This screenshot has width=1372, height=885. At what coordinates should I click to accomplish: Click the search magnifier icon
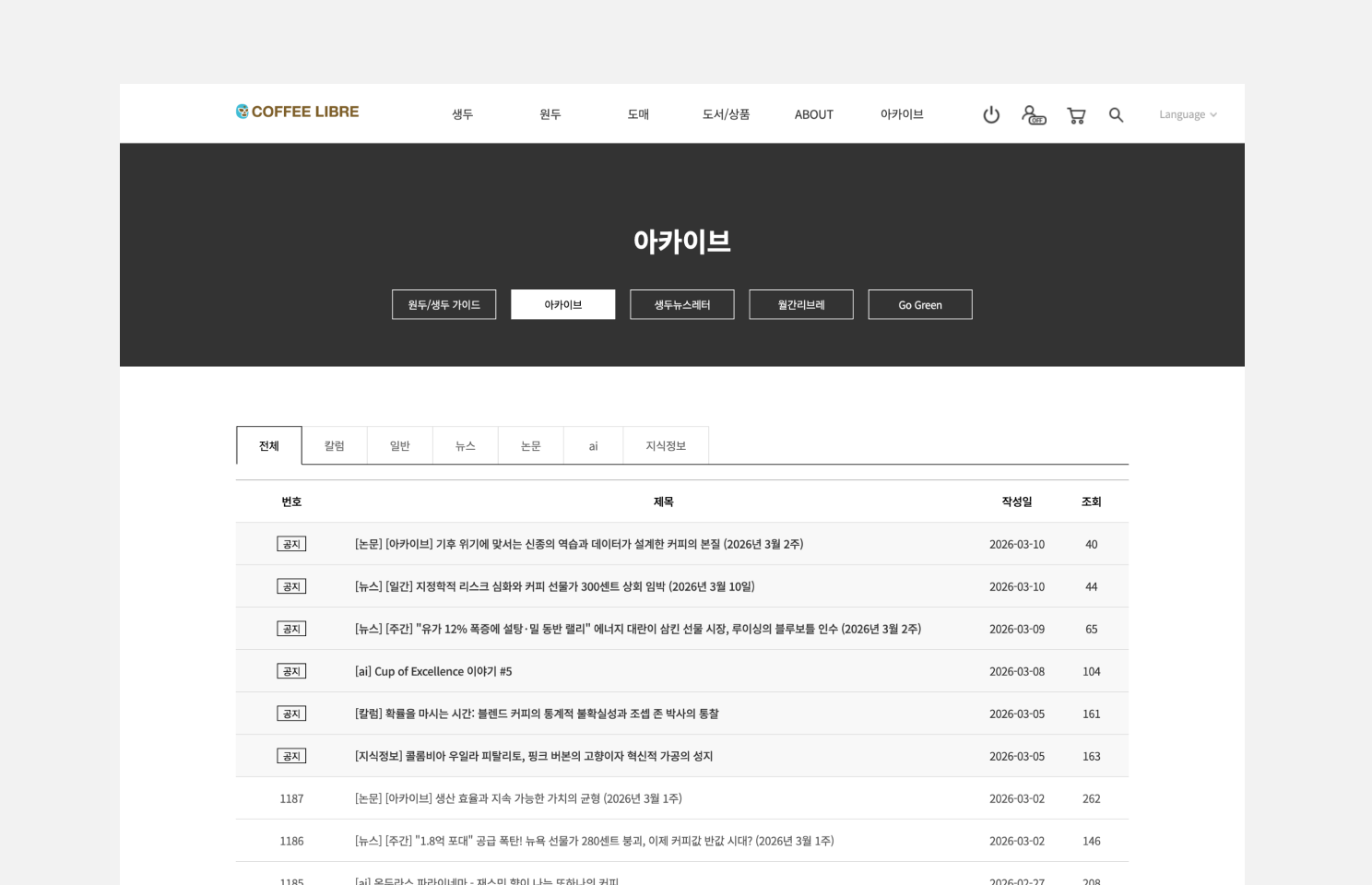pyautogui.click(x=1116, y=114)
